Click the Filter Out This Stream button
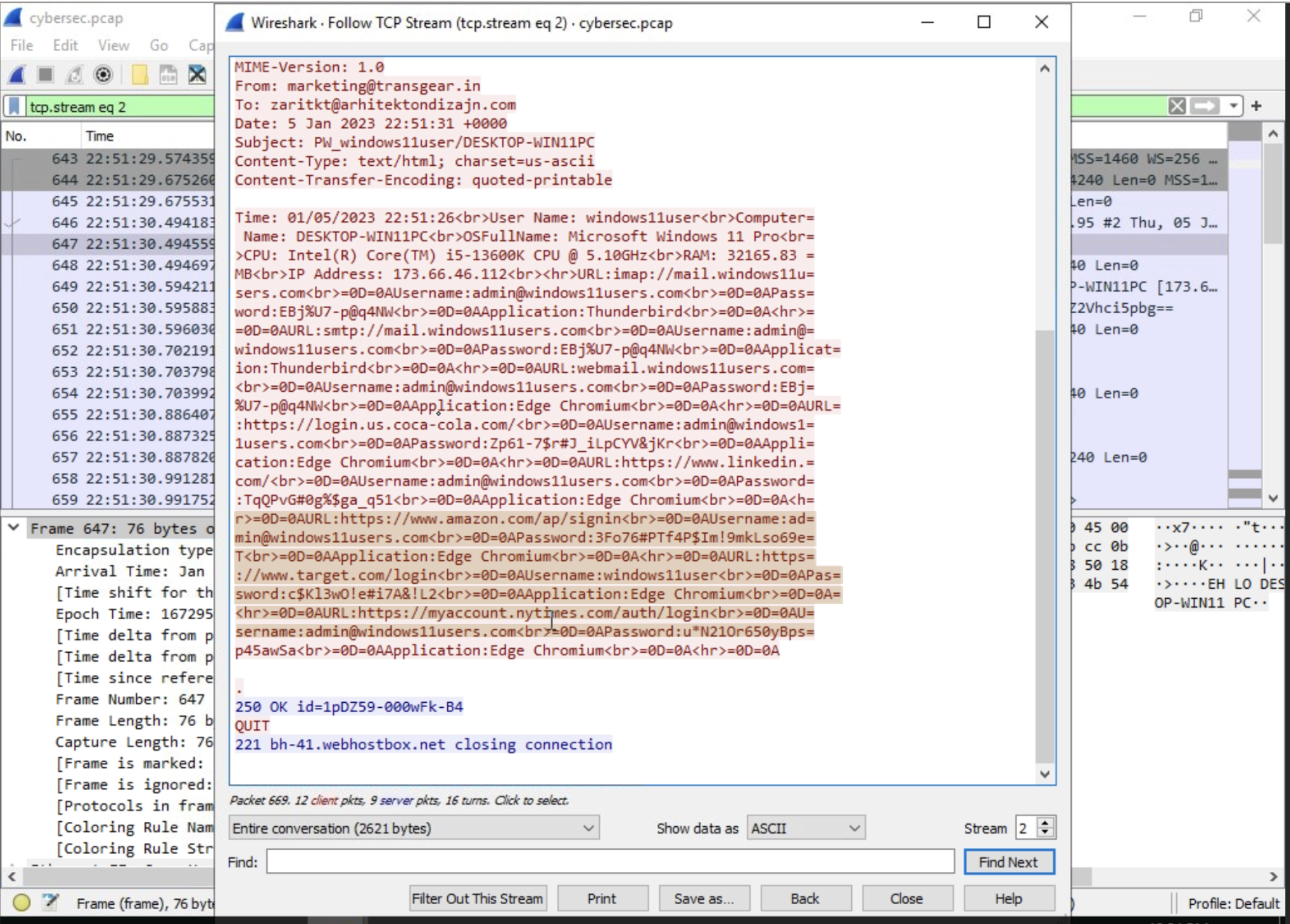1290x924 pixels. point(478,898)
